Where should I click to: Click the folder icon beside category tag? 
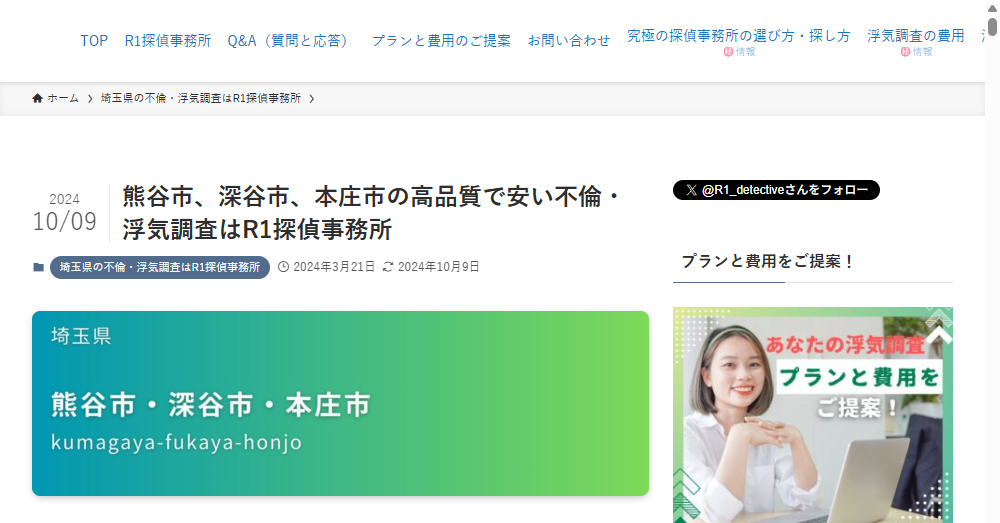(x=39, y=267)
